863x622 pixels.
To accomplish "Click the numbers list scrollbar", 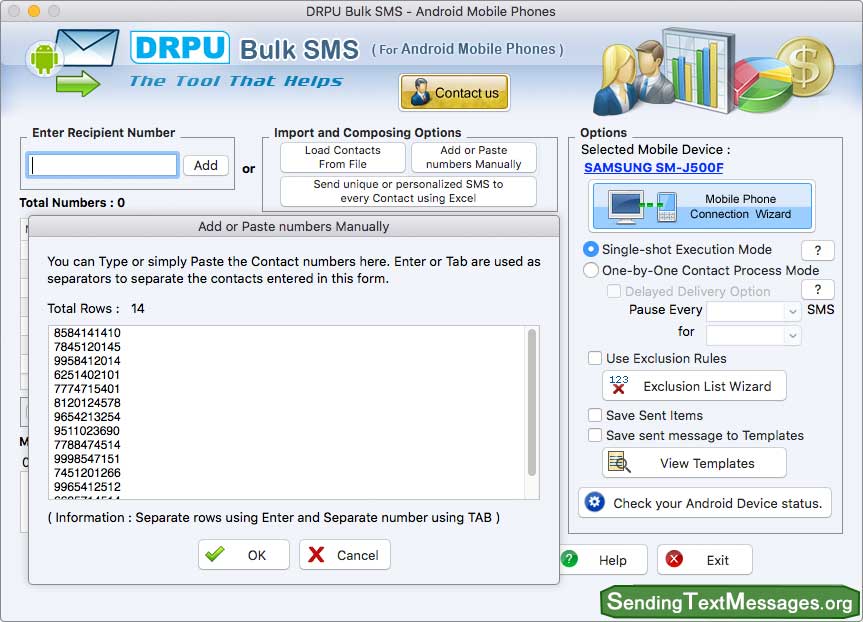I will (532, 402).
